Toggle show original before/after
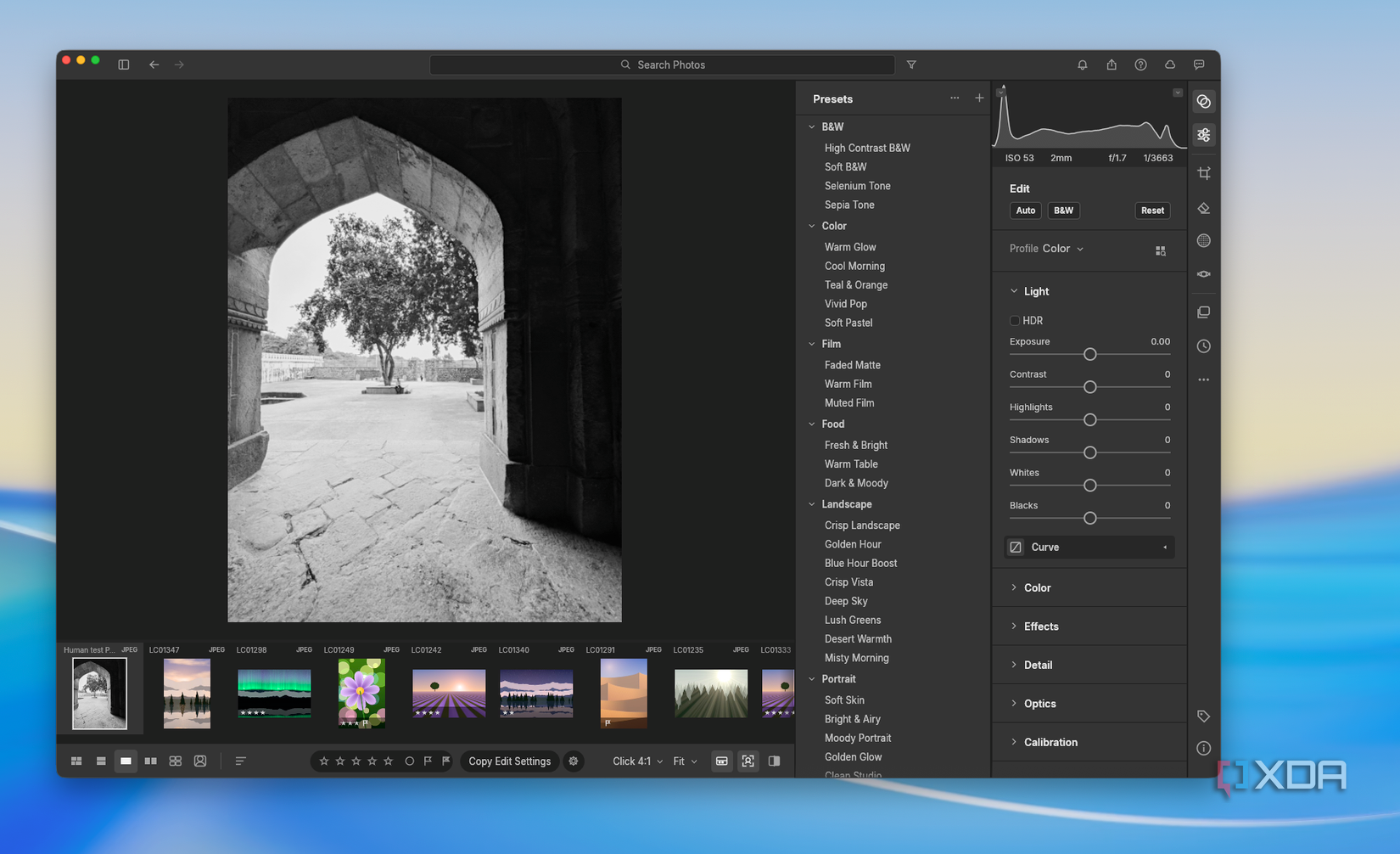Viewport: 1400px width, 854px height. click(774, 761)
